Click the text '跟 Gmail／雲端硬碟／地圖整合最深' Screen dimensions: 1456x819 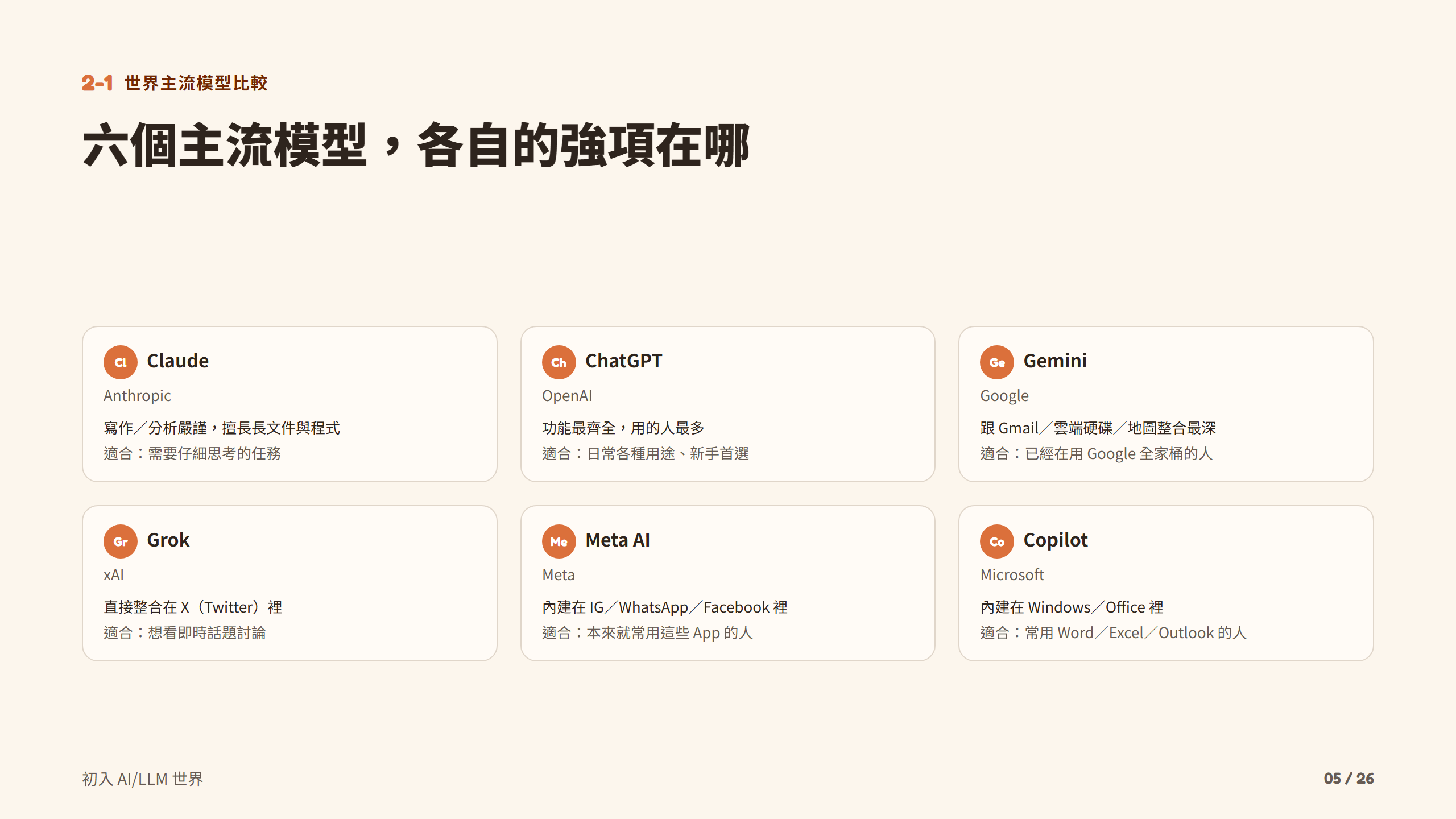coord(1098,428)
